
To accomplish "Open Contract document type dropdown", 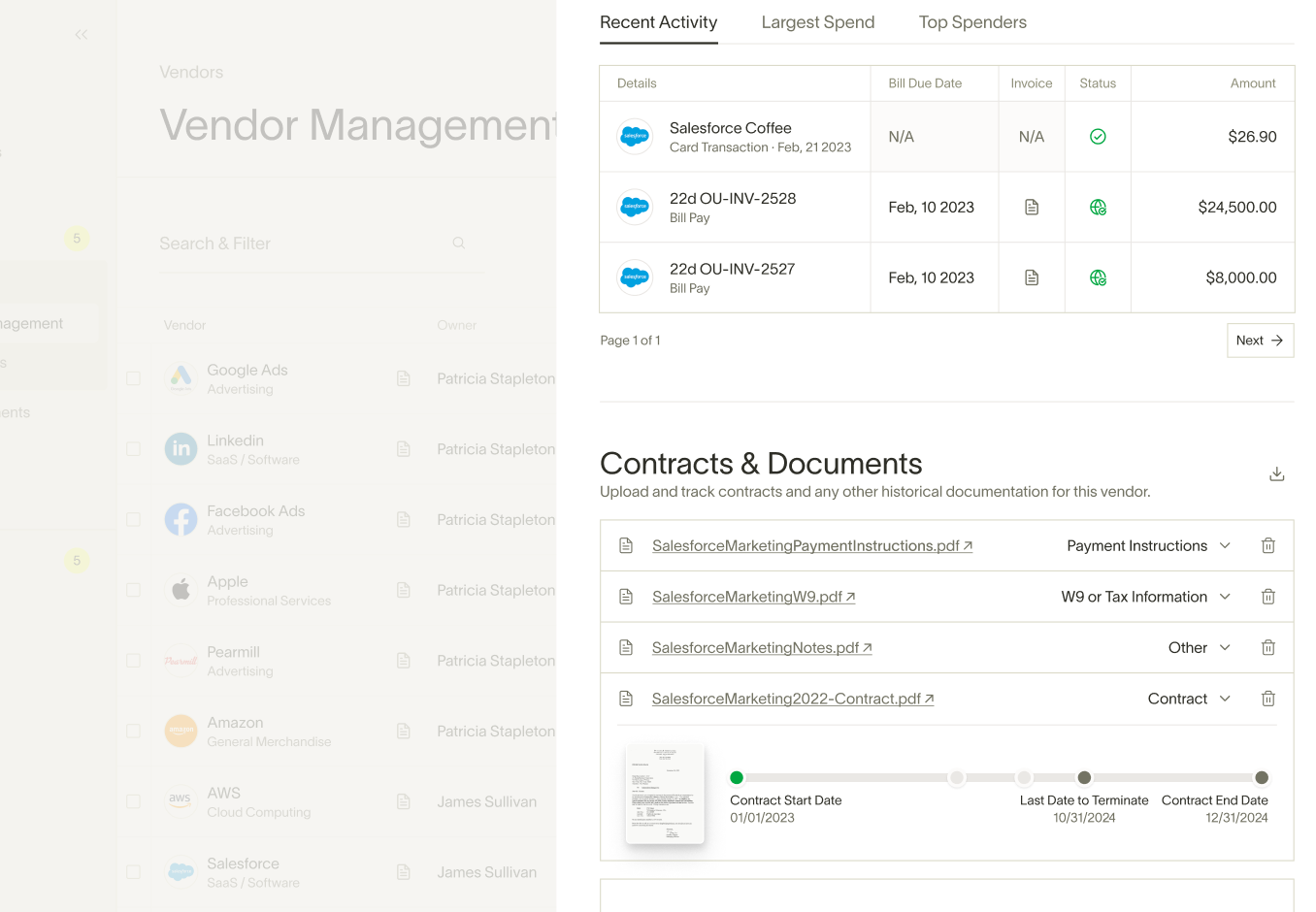I will (x=1190, y=699).
